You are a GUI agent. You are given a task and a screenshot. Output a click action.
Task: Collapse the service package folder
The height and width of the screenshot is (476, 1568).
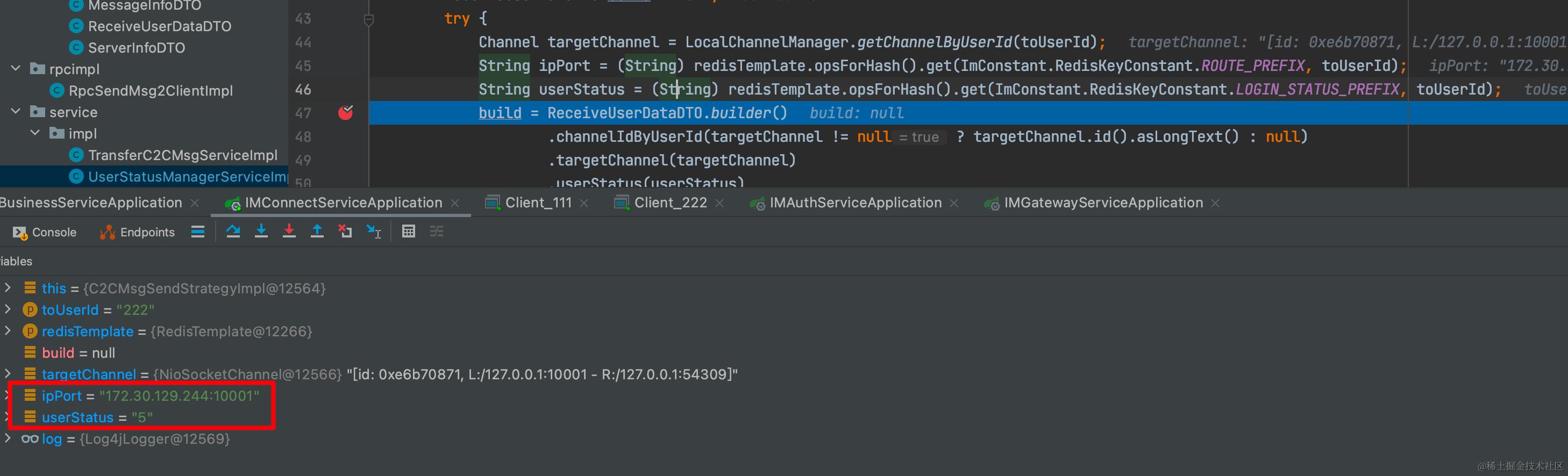(17, 111)
